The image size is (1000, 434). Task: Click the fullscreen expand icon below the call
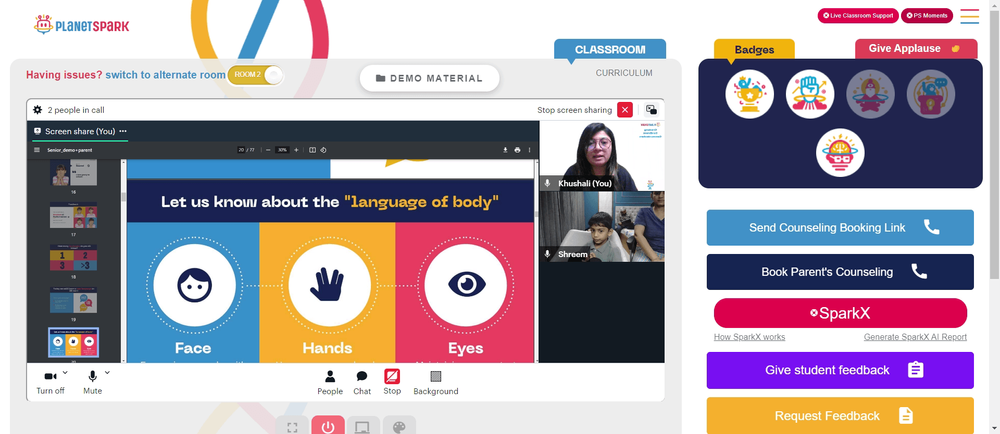pyautogui.click(x=292, y=426)
